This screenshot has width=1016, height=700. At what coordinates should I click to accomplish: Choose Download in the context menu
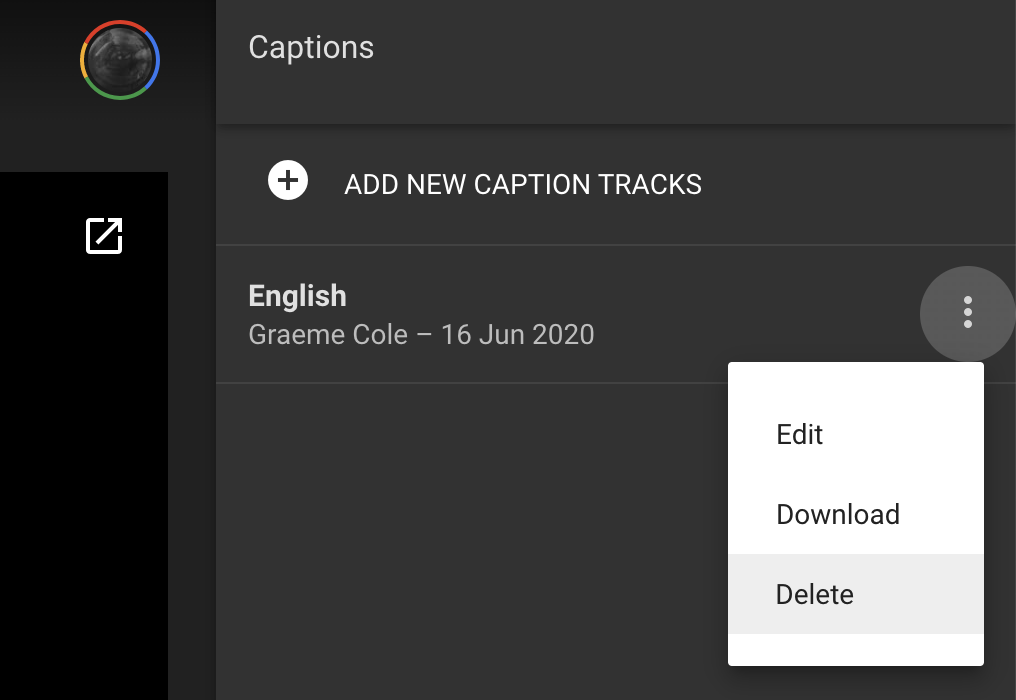(838, 514)
